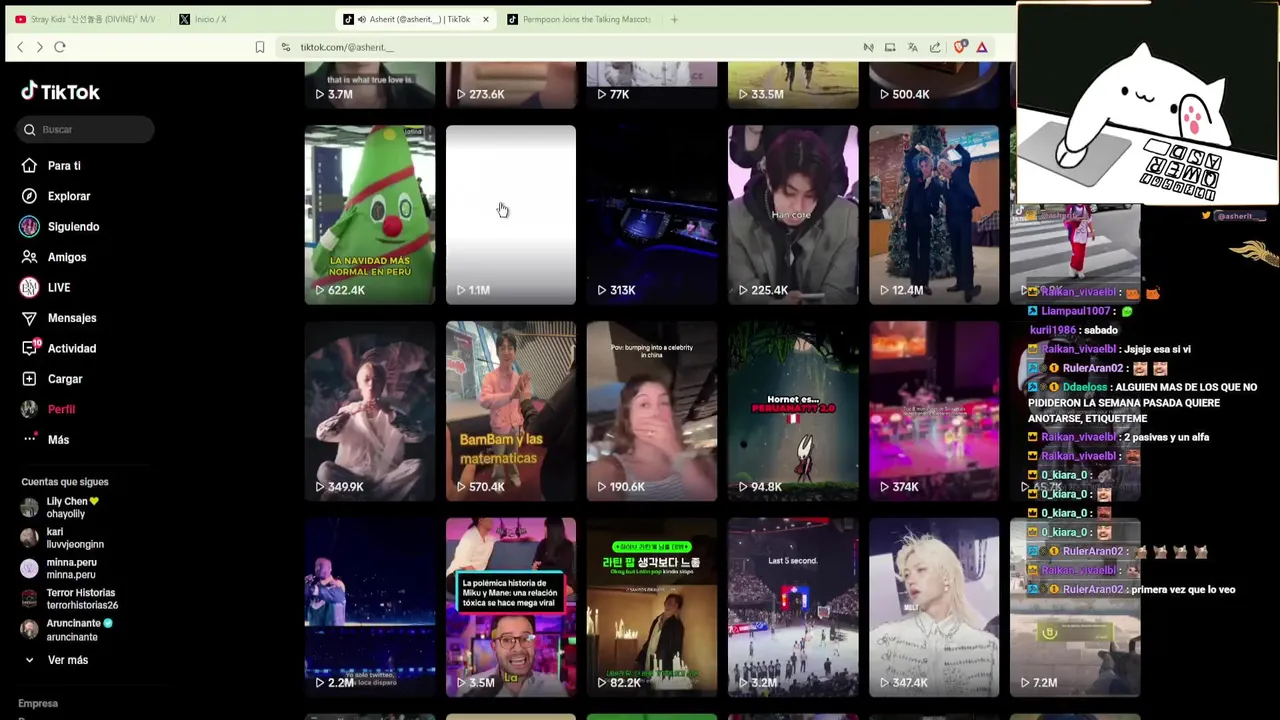Close the Asherit TikTok tab

click(486, 19)
